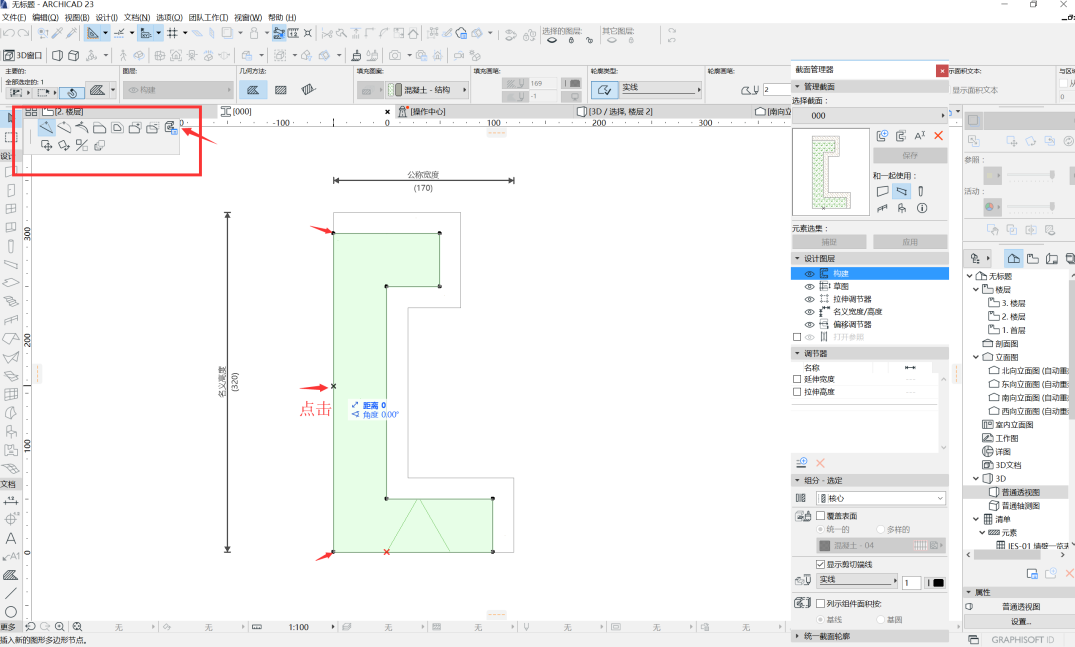
Task: Hide the 拉伸调节器 layer
Action: [x=809, y=300]
